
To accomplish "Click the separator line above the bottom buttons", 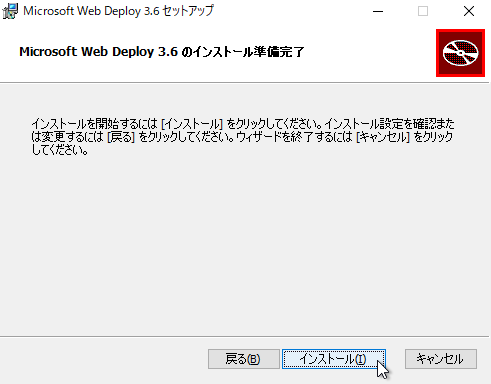I will 245,336.
